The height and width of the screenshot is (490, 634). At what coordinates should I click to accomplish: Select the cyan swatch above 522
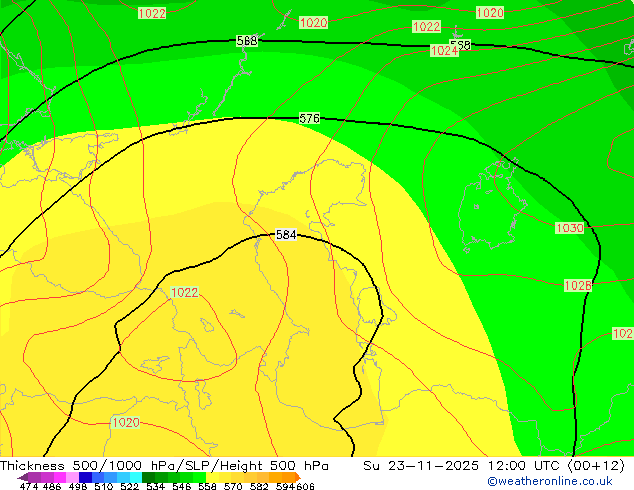point(136,477)
